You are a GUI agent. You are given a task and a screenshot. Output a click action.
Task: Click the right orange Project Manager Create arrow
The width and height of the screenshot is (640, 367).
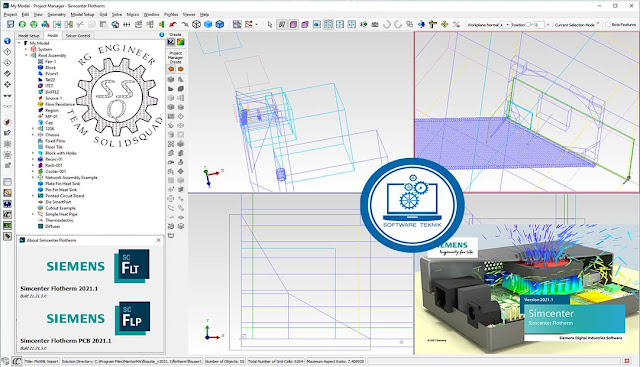tap(180, 69)
